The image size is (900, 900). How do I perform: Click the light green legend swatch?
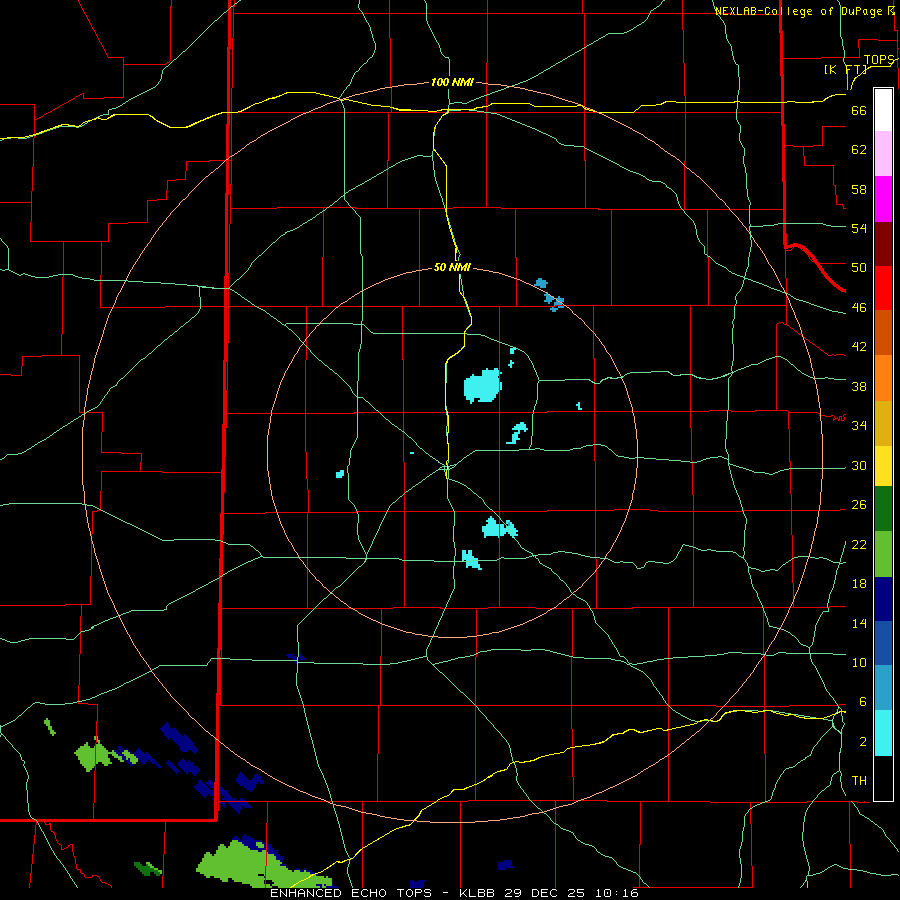[x=883, y=554]
